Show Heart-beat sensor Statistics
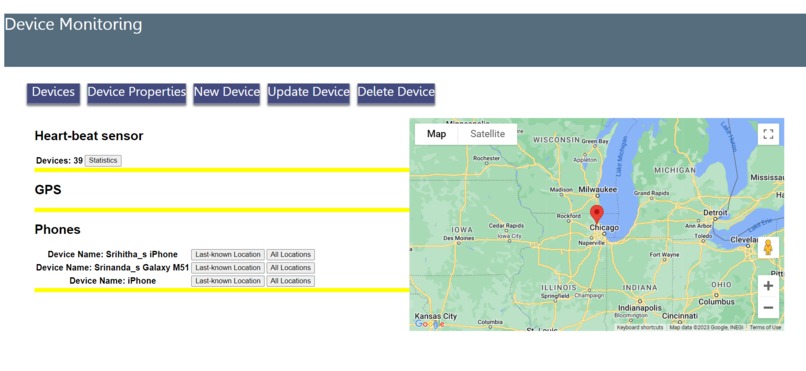 pos(103,161)
